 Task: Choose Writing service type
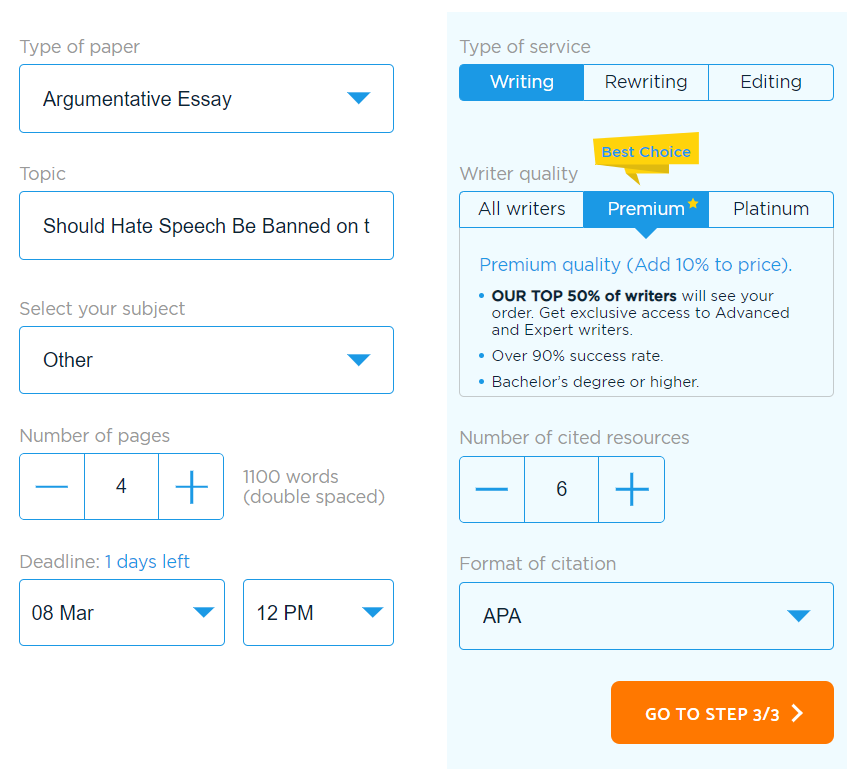coord(522,82)
